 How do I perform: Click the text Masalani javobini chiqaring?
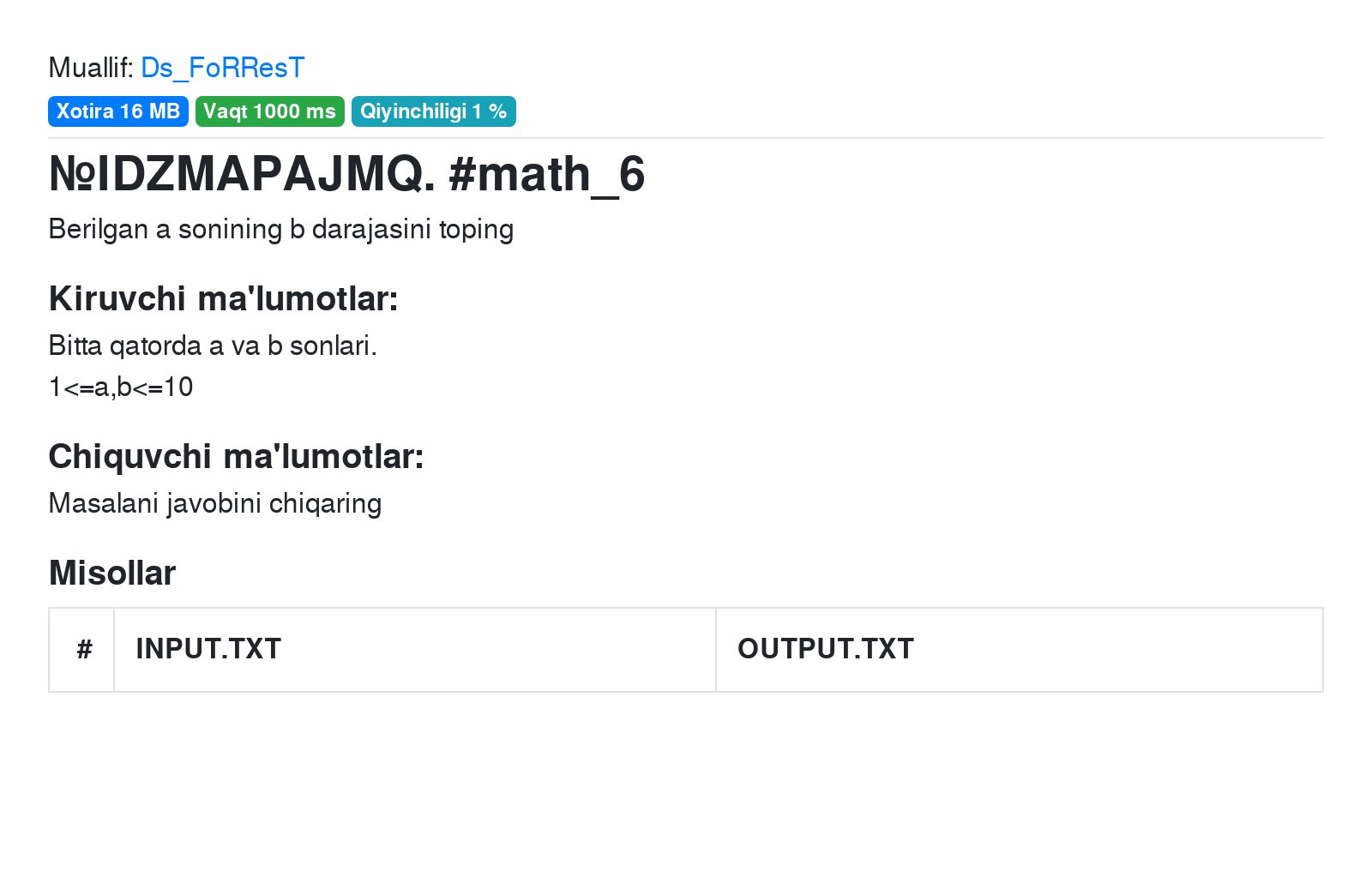coord(215,503)
